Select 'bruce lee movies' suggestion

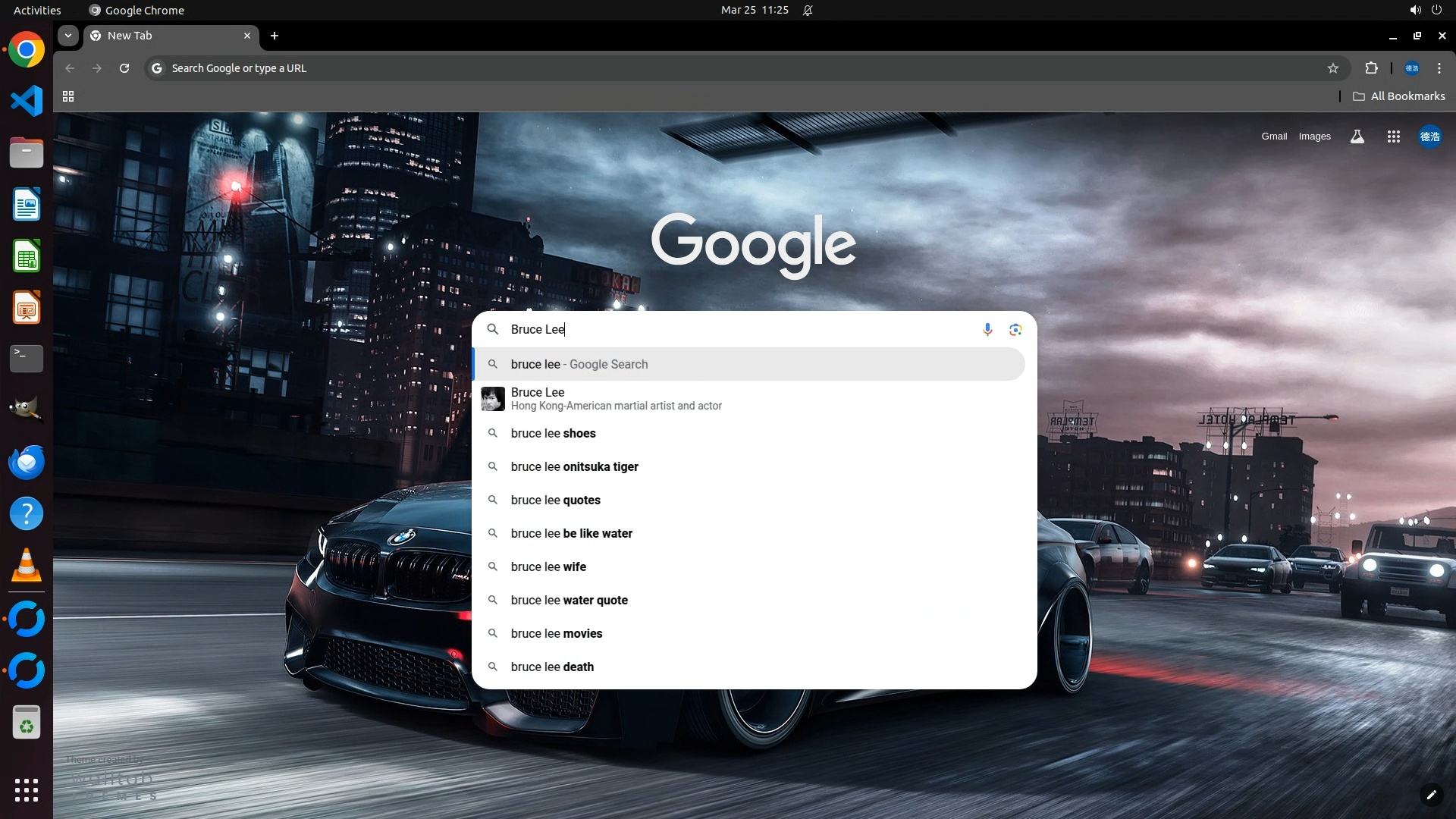tap(557, 634)
